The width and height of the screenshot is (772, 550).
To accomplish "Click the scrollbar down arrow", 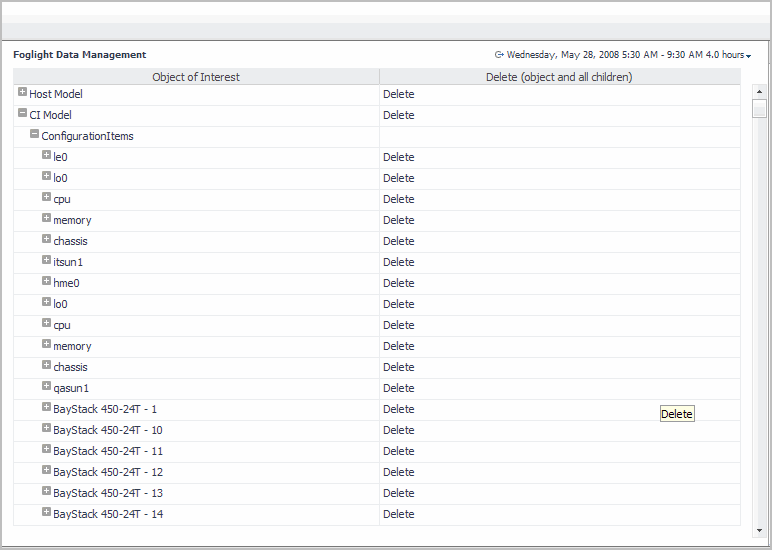I will [x=759, y=530].
